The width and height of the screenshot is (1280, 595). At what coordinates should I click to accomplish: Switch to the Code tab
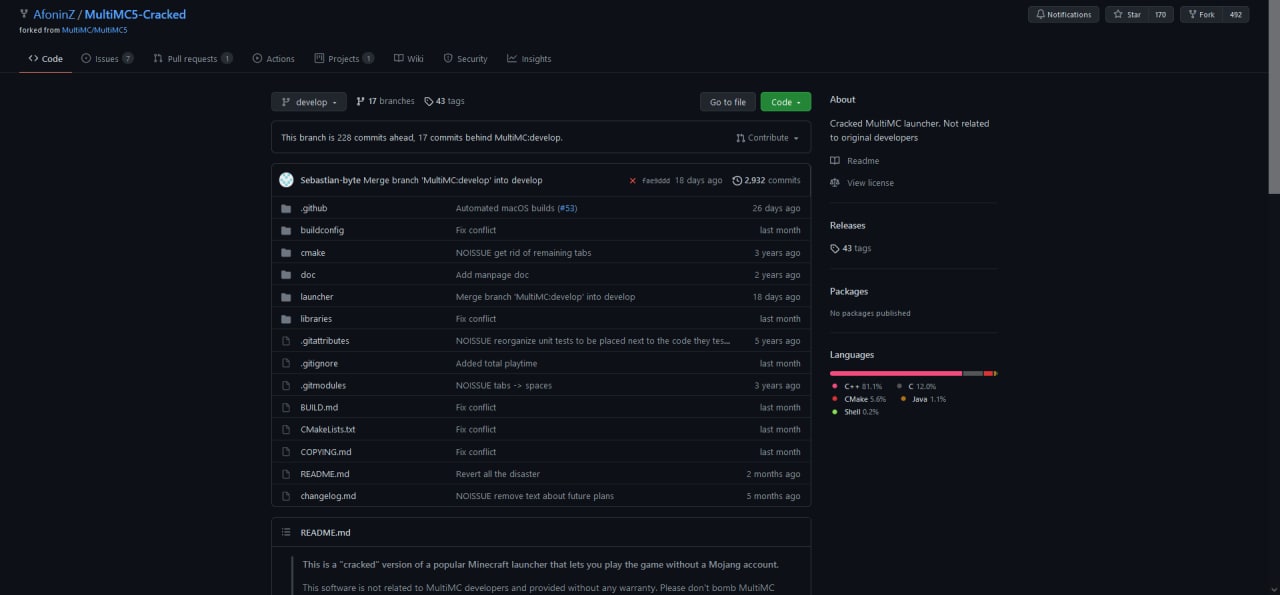point(45,59)
